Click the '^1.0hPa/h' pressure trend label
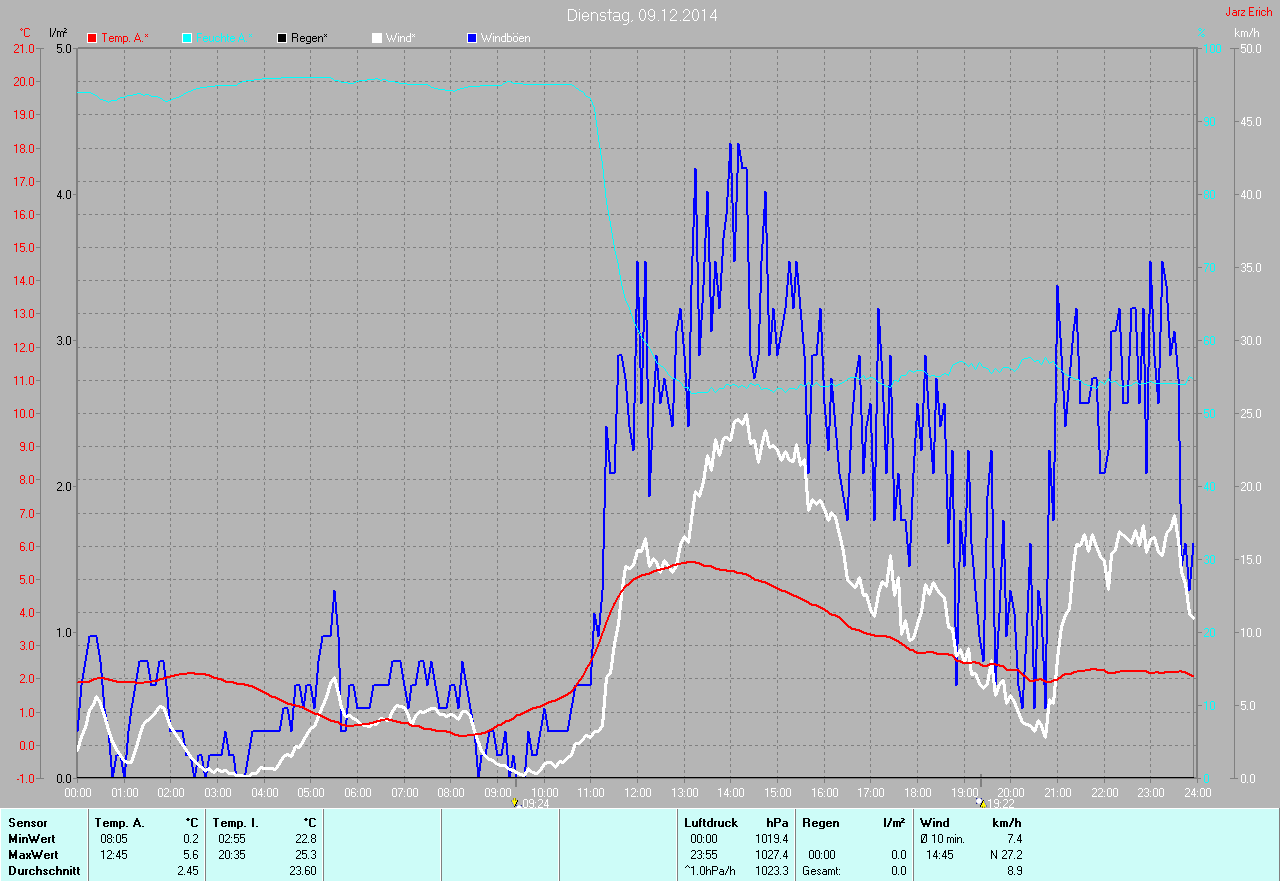Screen dimensions: 1280x881 coord(712,871)
